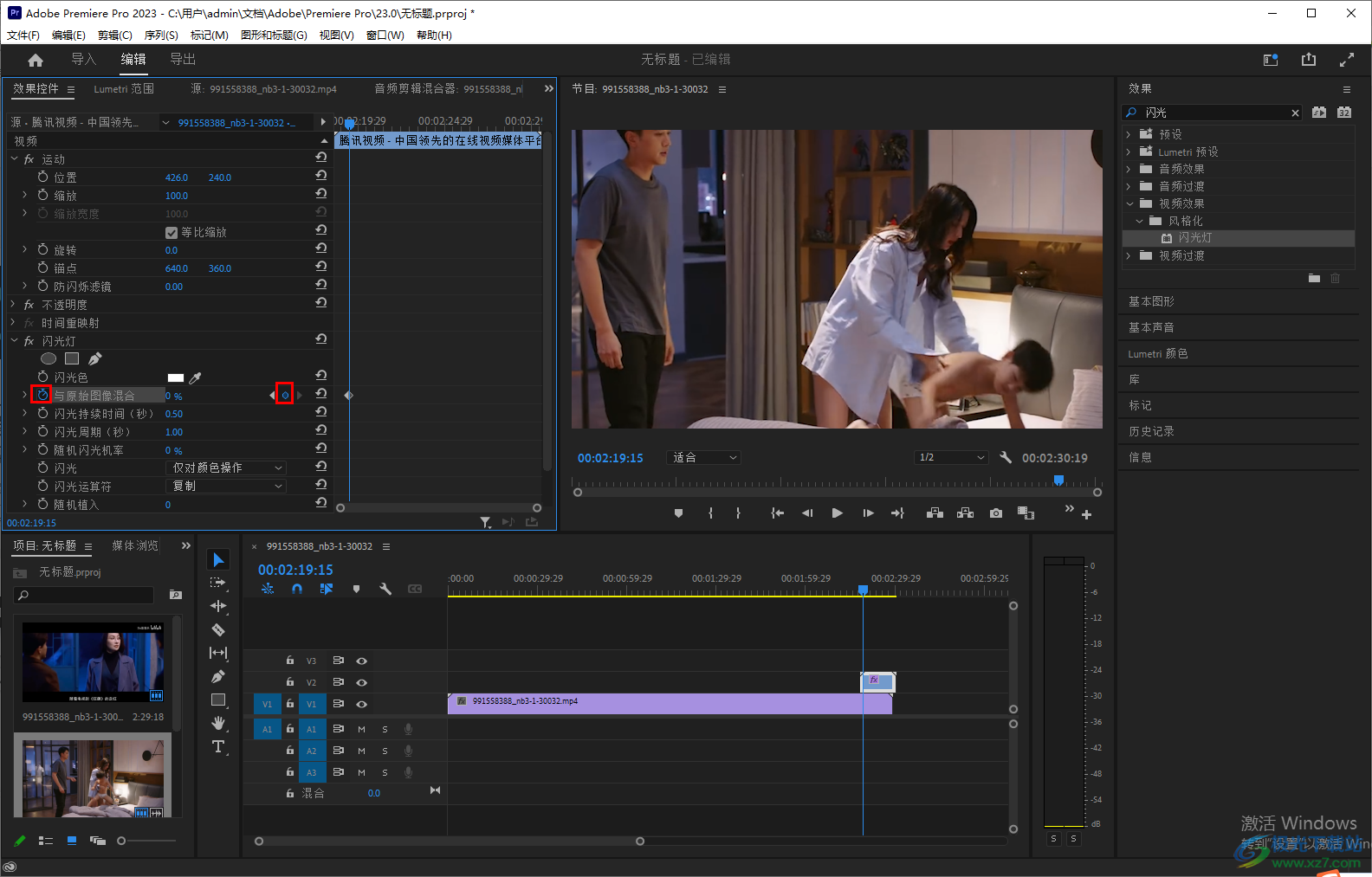Toggle animation stopwatch for 缩放
Screen dimensions: 1372x877
click(42, 195)
